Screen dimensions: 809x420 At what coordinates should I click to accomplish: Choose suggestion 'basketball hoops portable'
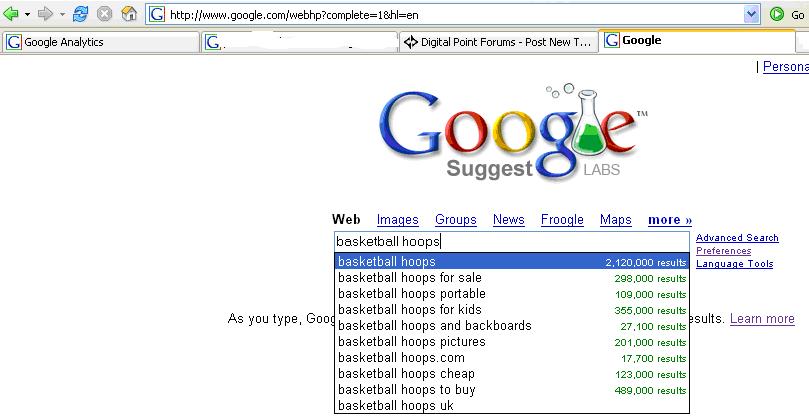(512, 294)
